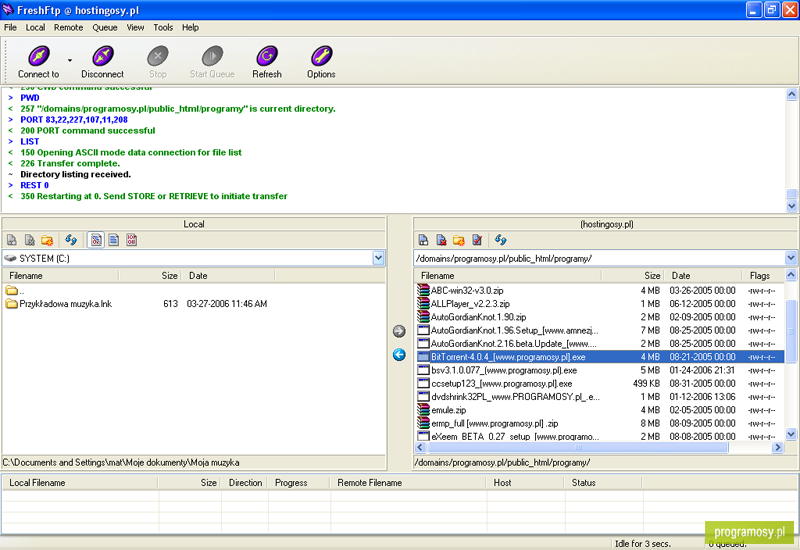Select dvdshrink32PL file in remote list
800x550 pixels.
599,396
